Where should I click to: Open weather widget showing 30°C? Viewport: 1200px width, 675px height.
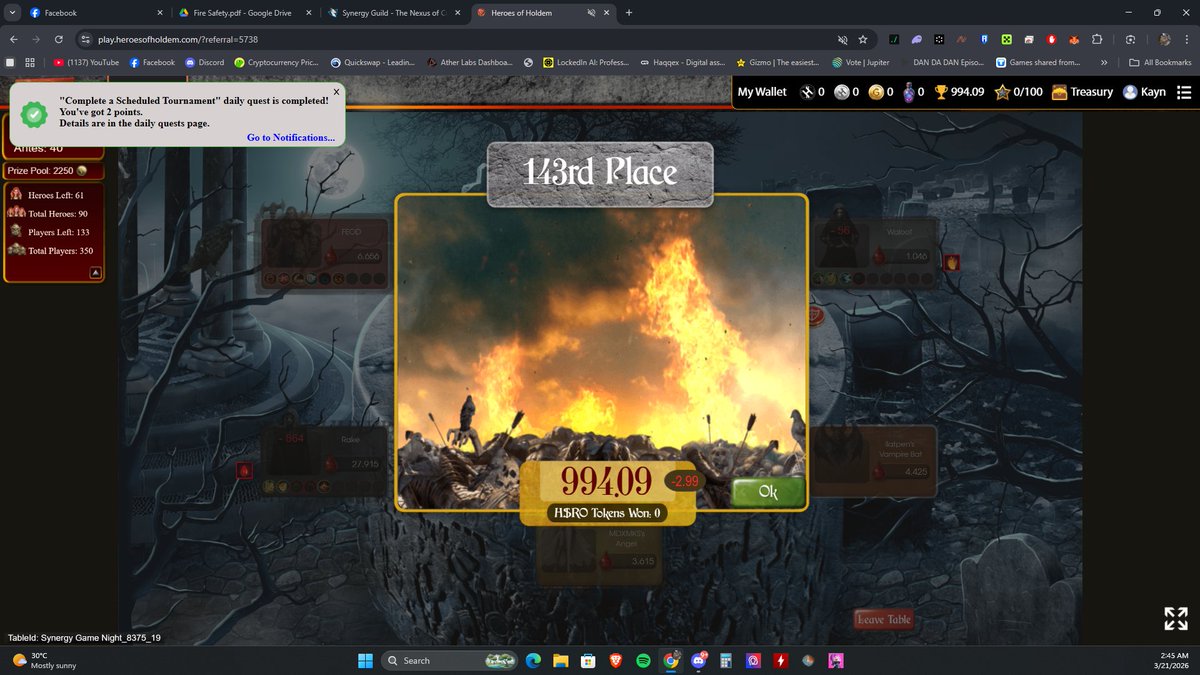click(42, 660)
